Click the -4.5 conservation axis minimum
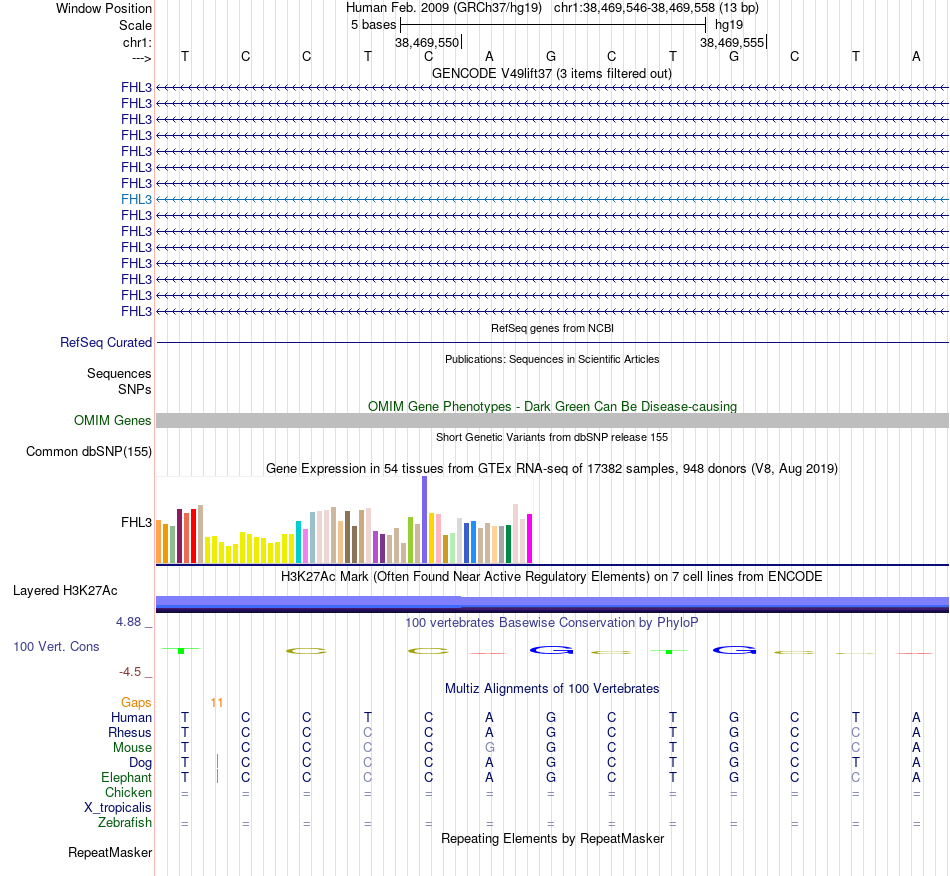Viewport: 950px width, 876px height. pos(130,672)
